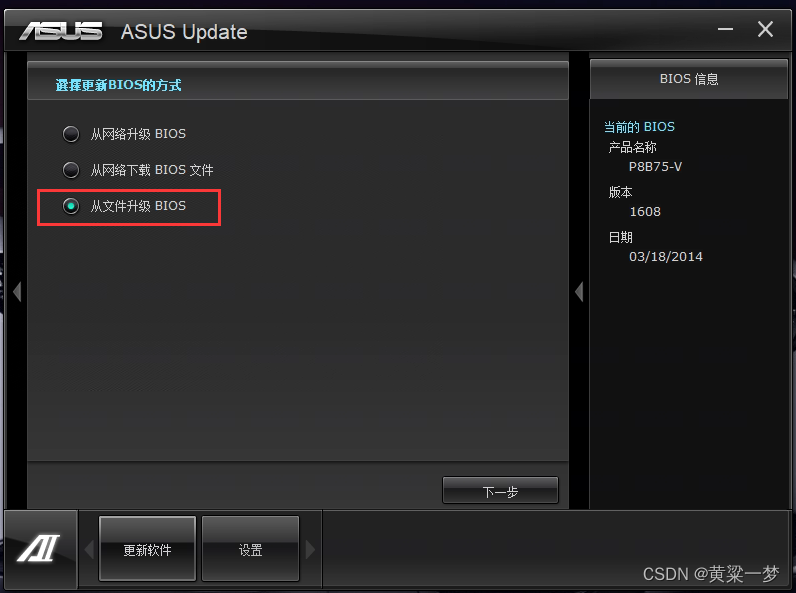Select 从网络下载 BIOS 文件 radio option
The image size is (796, 593).
click(x=71, y=170)
